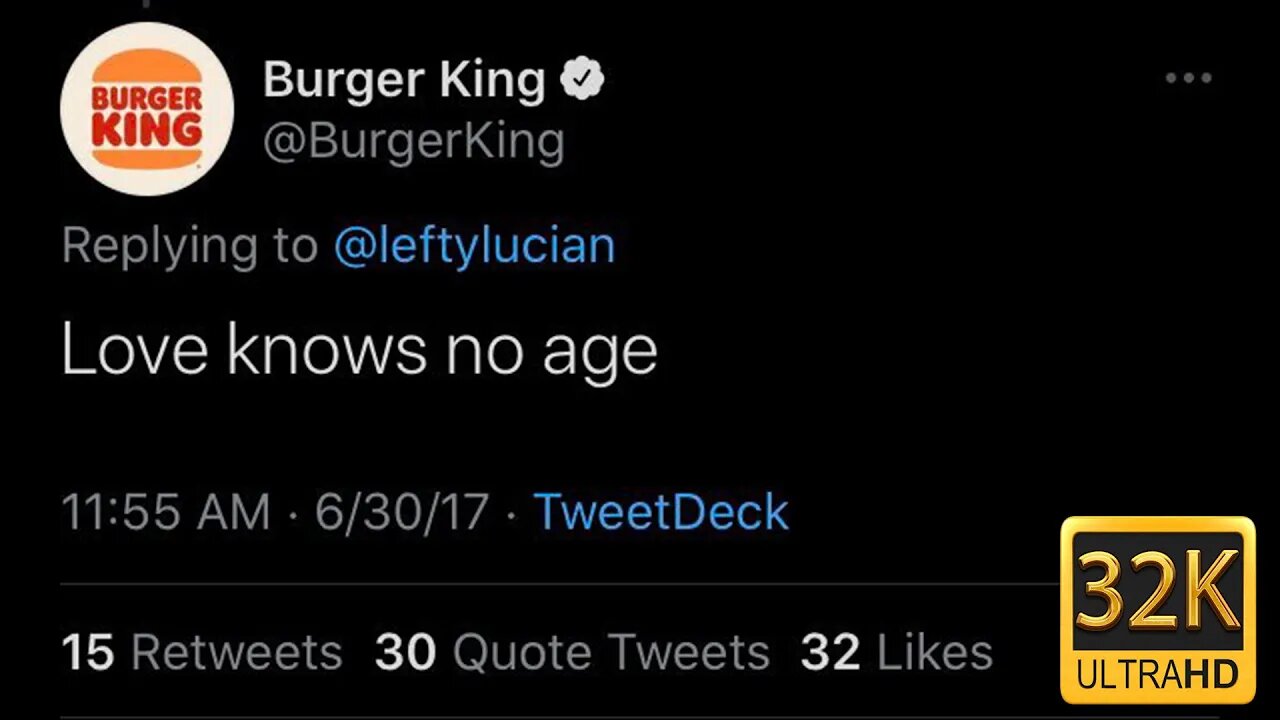Viewport: 1280px width, 720px height.
Task: Click the word "Retweets" in the stats row
Action: point(236,653)
